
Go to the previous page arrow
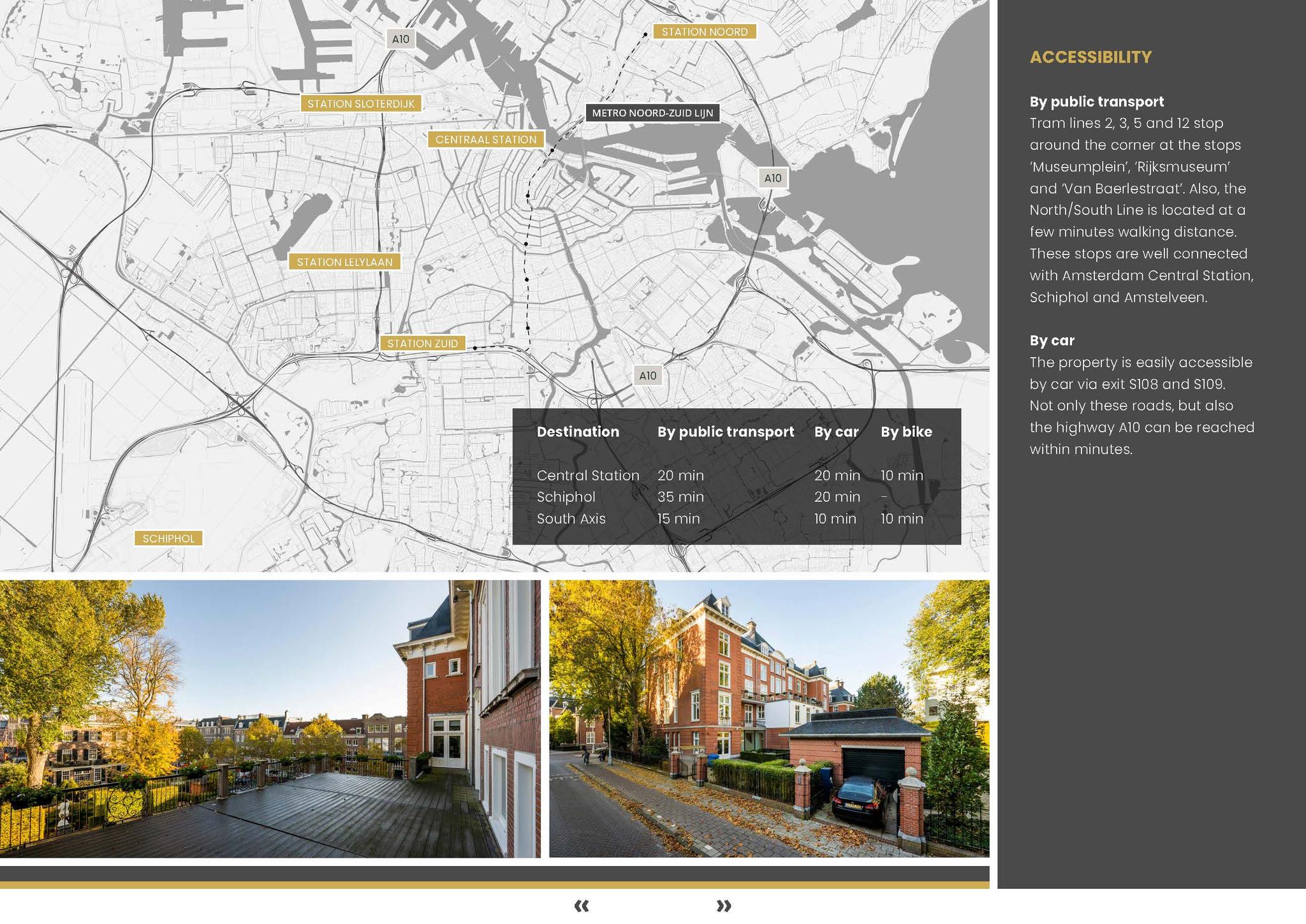[x=582, y=906]
